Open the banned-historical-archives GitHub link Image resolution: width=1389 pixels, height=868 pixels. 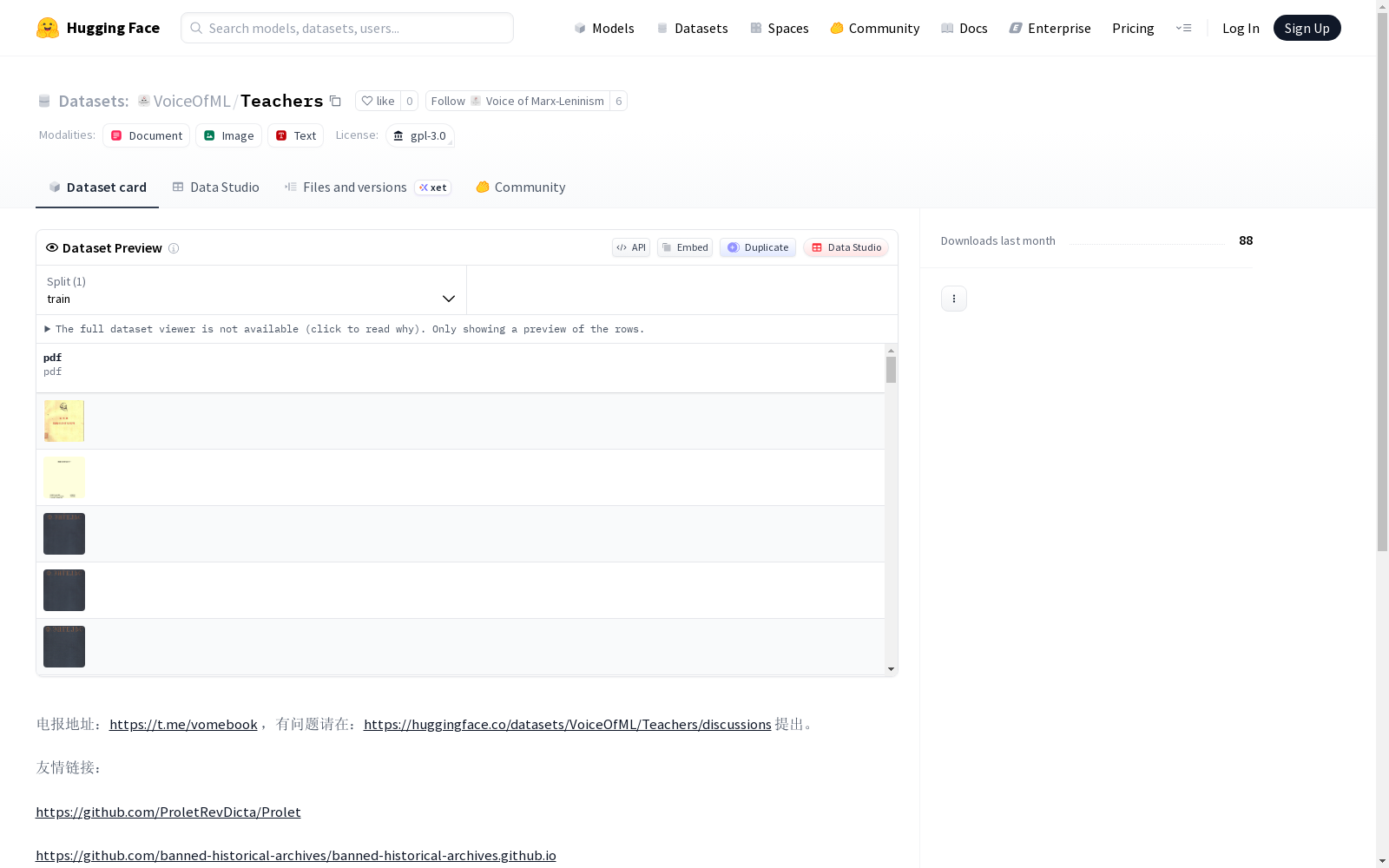point(296,856)
